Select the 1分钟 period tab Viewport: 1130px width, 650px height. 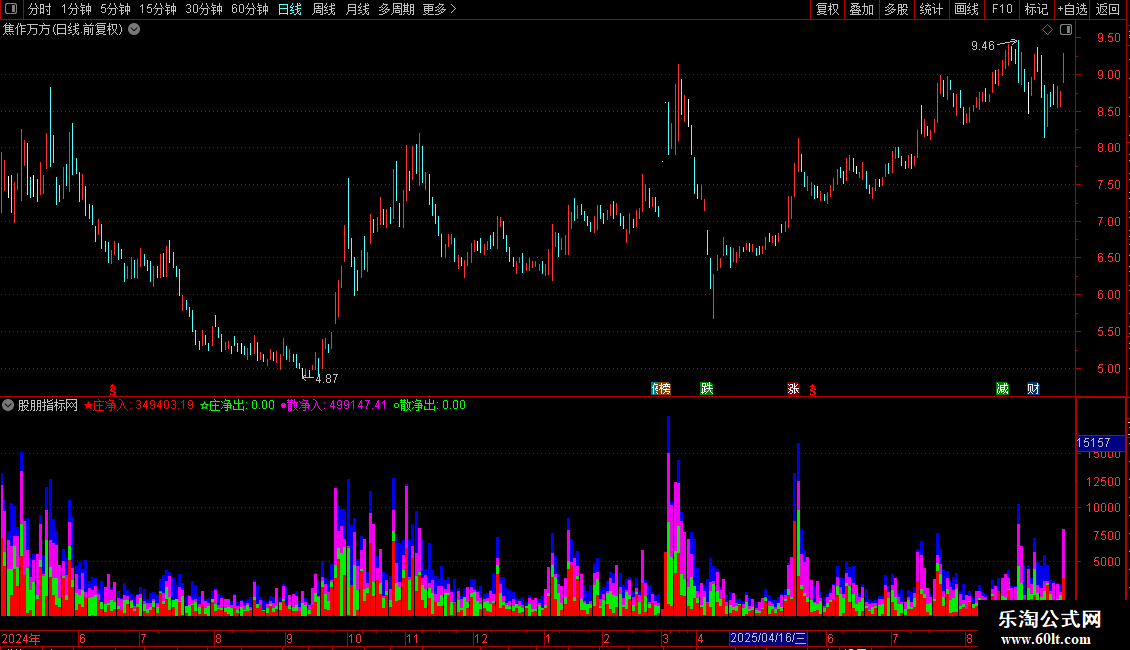pos(76,9)
